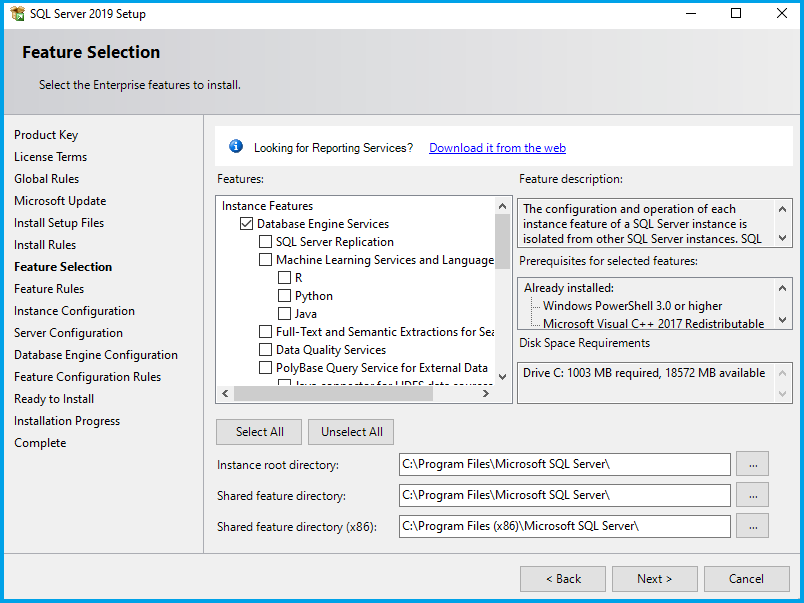Open the Download it from the web link
The height and width of the screenshot is (603, 804).
click(x=497, y=148)
